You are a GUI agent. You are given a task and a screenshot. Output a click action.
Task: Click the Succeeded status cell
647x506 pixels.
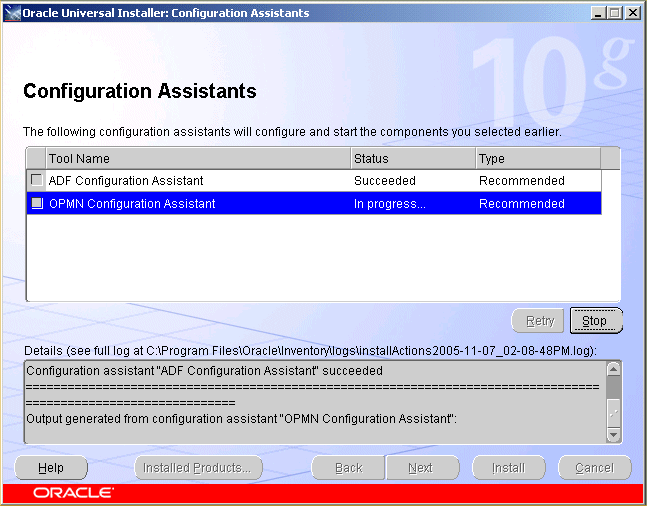coord(385,180)
